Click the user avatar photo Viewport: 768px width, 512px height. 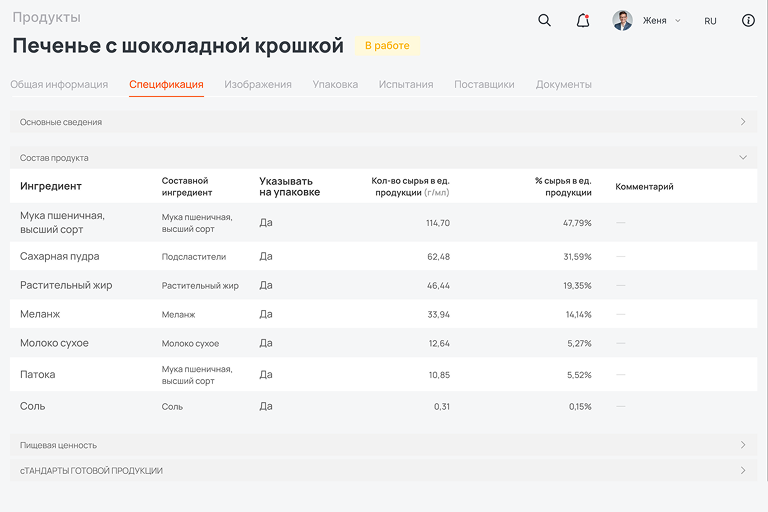(x=622, y=20)
